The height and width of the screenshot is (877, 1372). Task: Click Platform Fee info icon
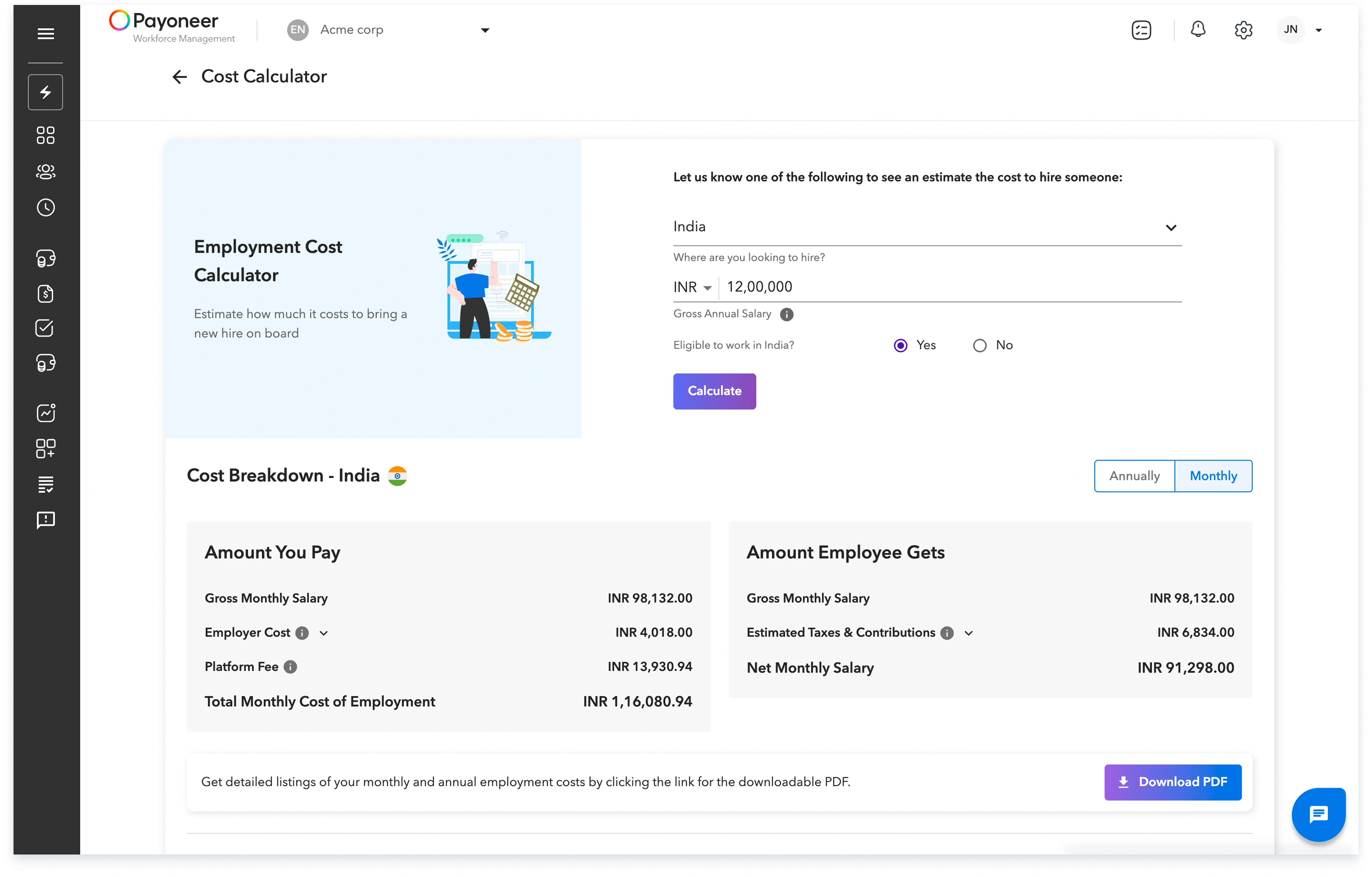click(x=291, y=667)
